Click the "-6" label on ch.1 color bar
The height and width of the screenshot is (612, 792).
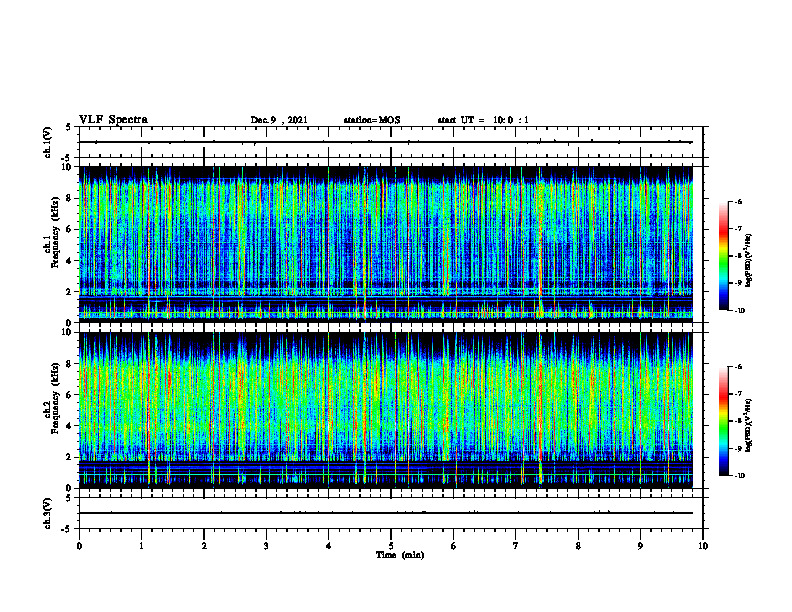click(x=738, y=201)
